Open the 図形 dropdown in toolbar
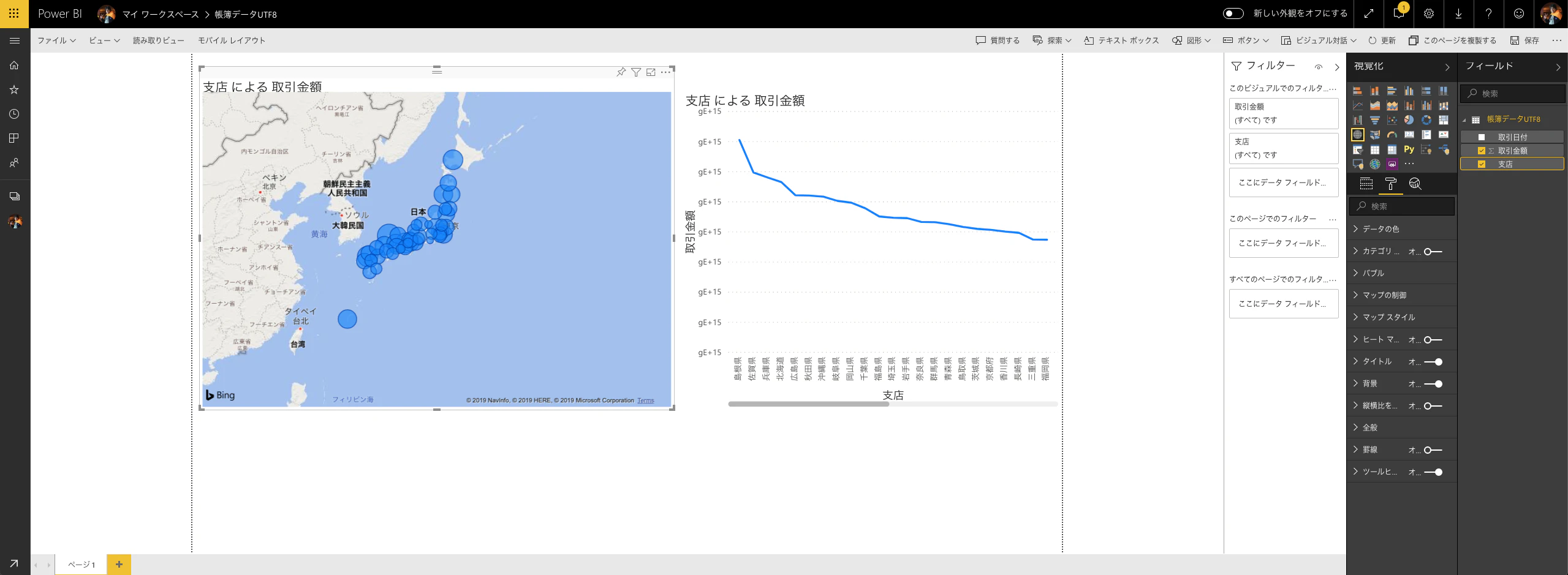The width and height of the screenshot is (1568, 575). [x=1191, y=40]
